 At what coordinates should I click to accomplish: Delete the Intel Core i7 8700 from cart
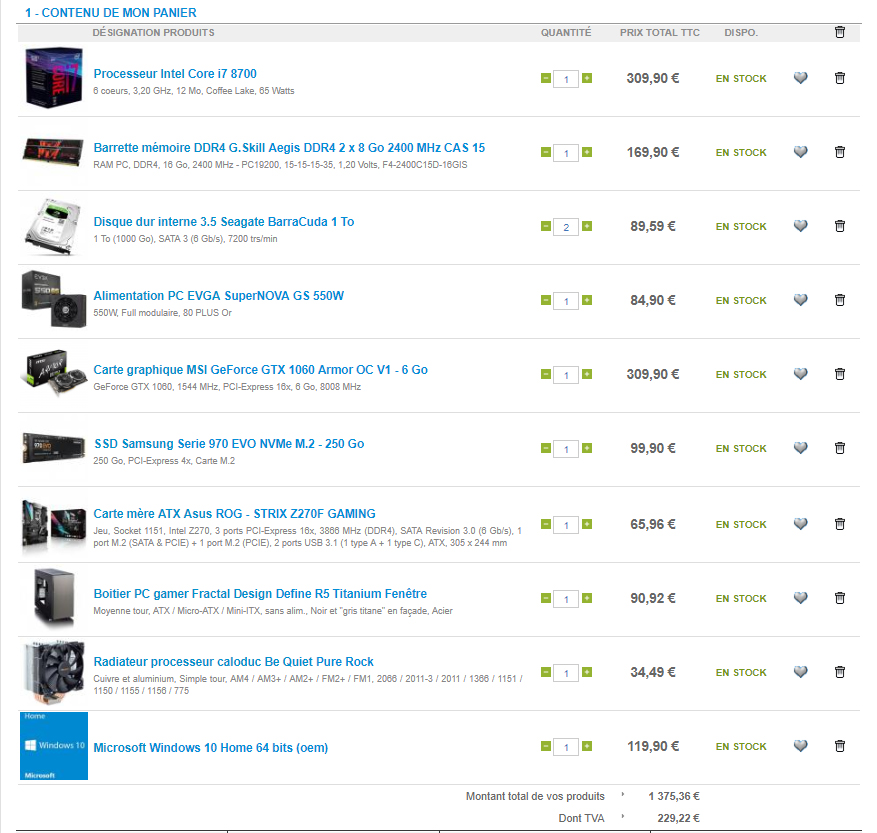pos(839,78)
